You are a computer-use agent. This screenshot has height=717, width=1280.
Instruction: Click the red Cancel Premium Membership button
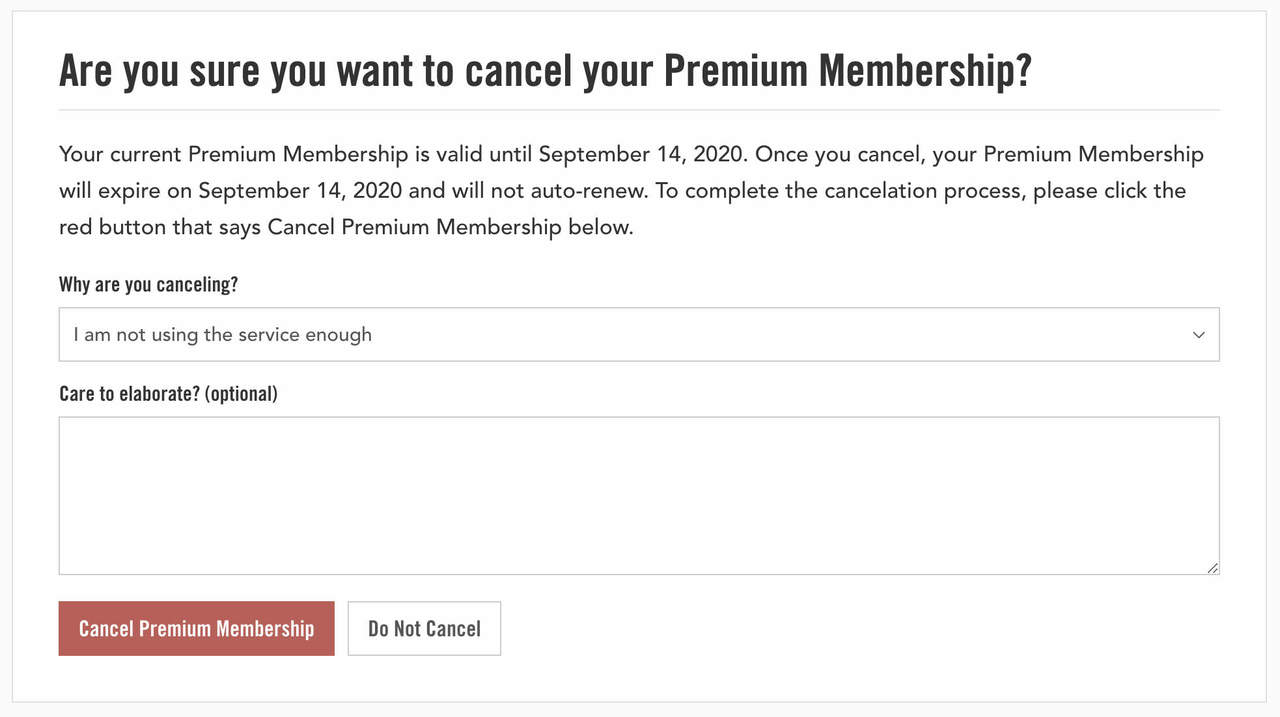tap(196, 628)
